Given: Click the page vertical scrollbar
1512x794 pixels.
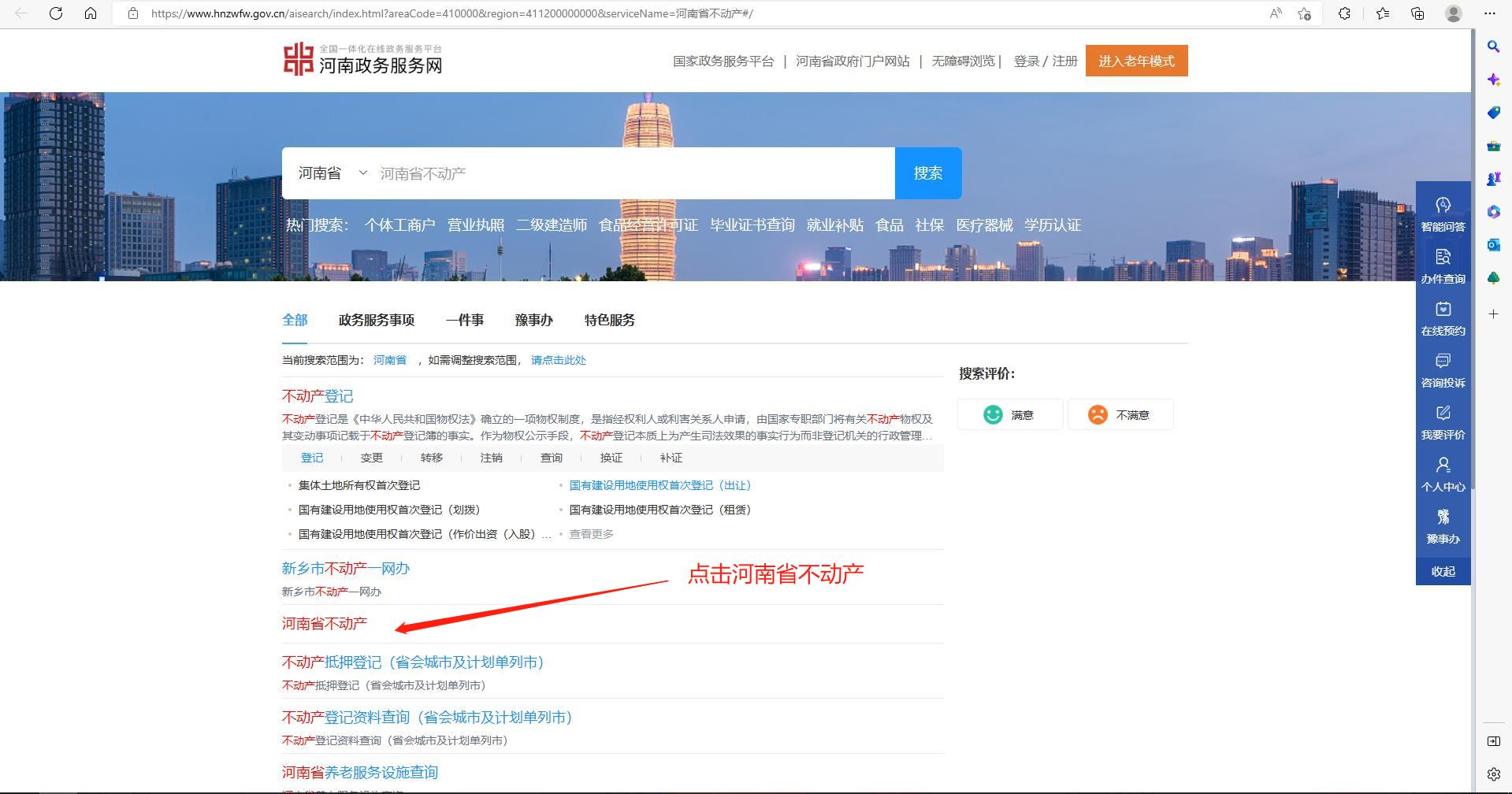Looking at the screenshot, I should (x=1472, y=260).
